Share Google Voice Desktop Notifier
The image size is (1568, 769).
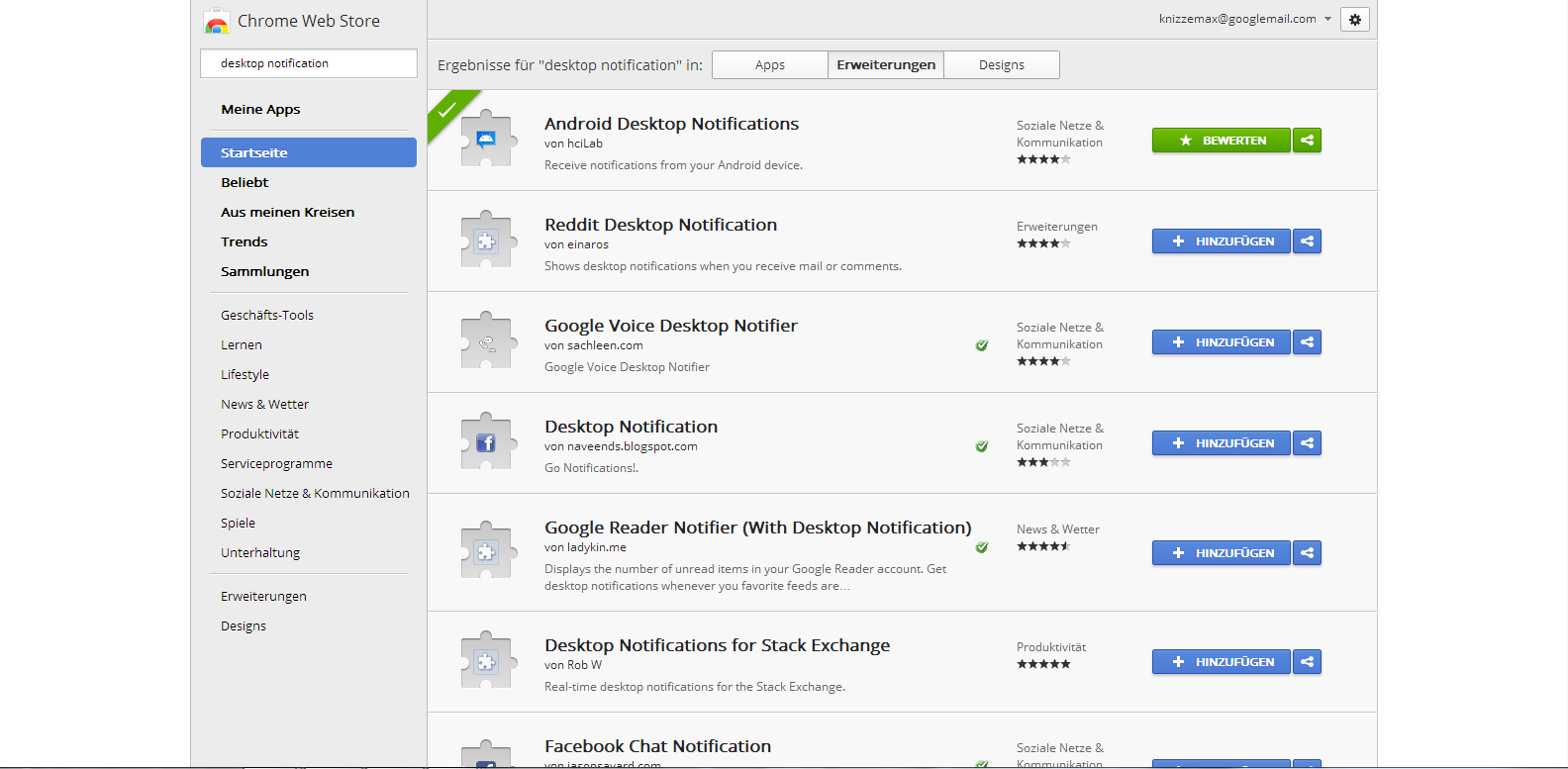point(1307,342)
